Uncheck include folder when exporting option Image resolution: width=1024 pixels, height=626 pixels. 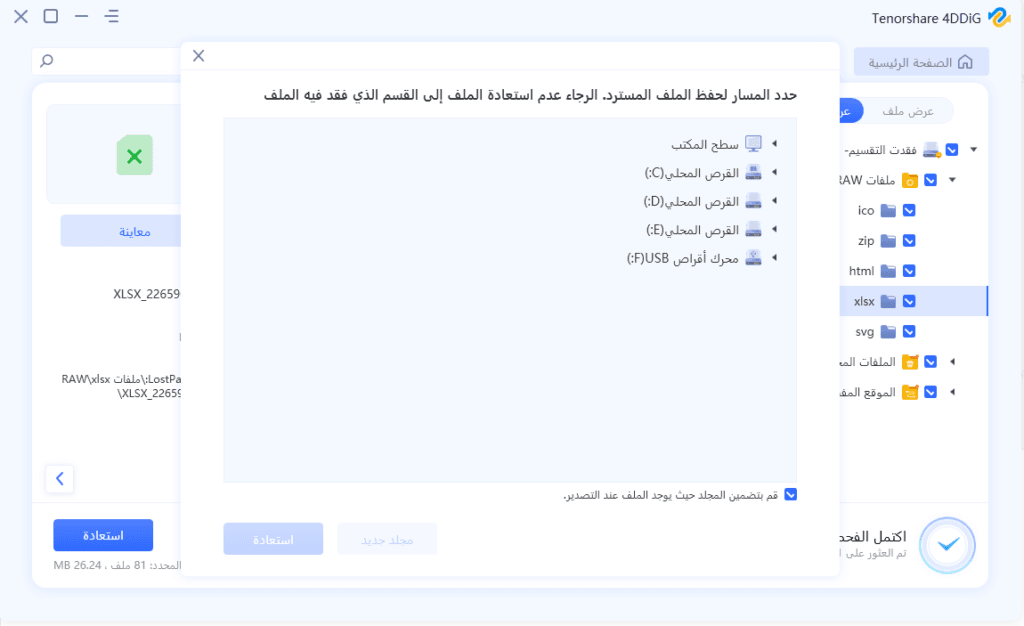click(x=790, y=494)
